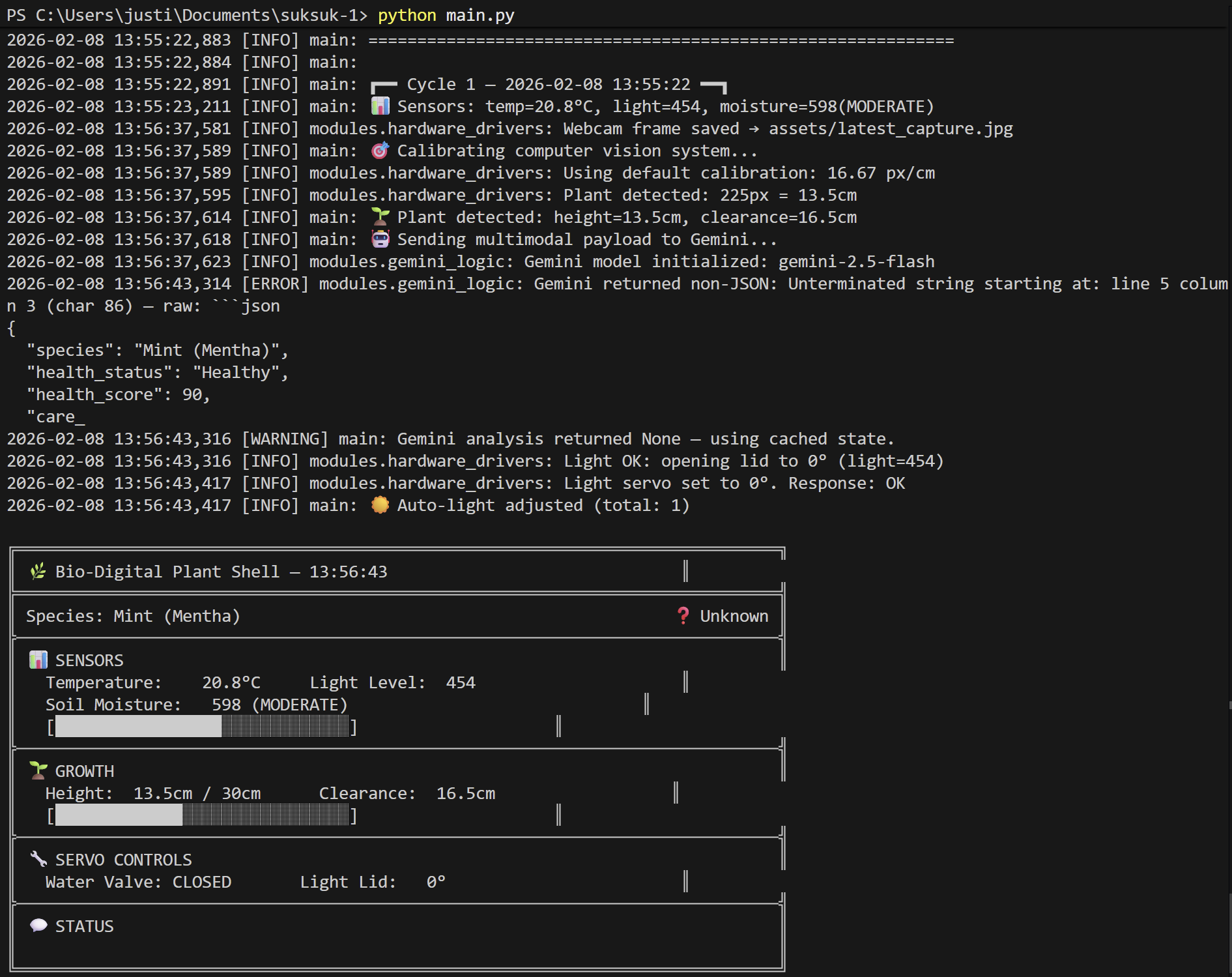
Task: Click the file path 'assets/latest_capture.jpg'
Action: click(891, 129)
